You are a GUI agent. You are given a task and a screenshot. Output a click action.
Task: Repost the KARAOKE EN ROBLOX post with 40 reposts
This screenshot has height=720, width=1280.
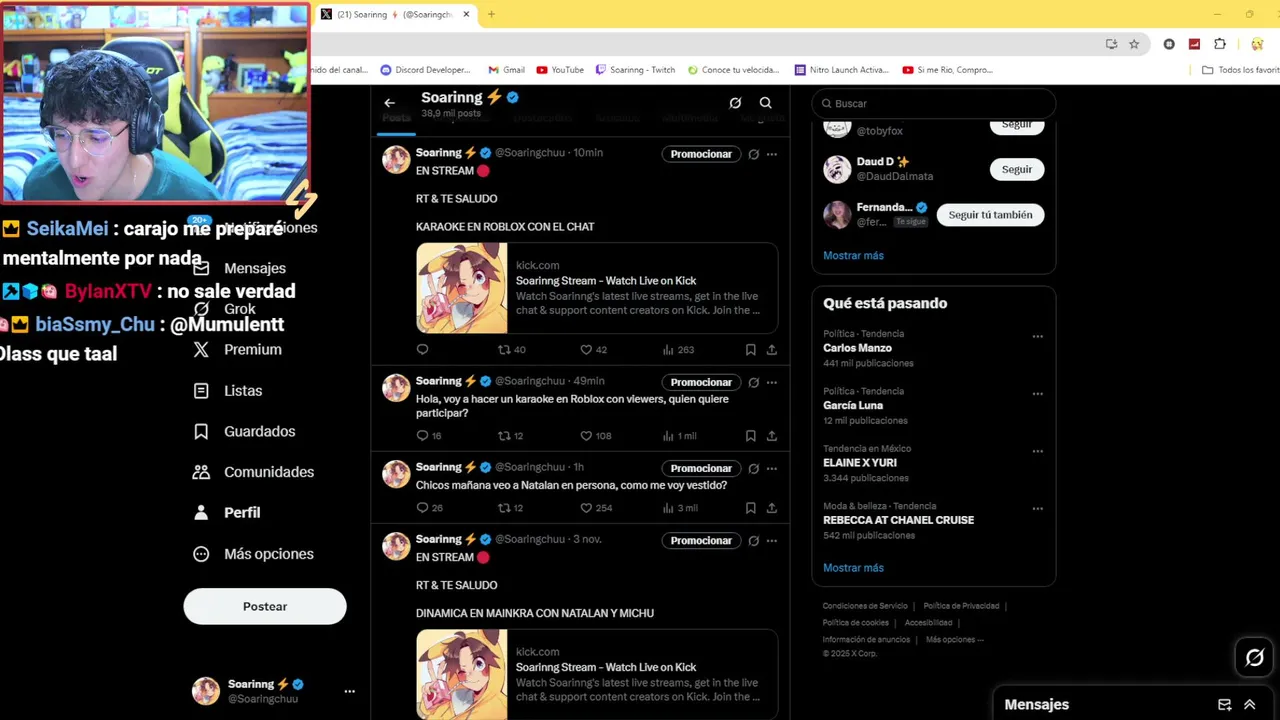[x=511, y=350]
